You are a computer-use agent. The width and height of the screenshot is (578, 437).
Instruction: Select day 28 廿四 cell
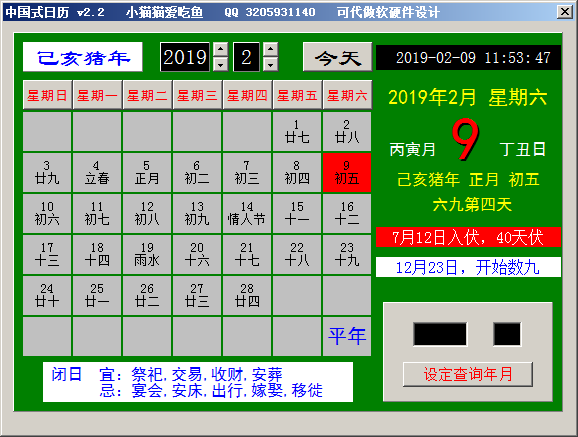[247, 295]
